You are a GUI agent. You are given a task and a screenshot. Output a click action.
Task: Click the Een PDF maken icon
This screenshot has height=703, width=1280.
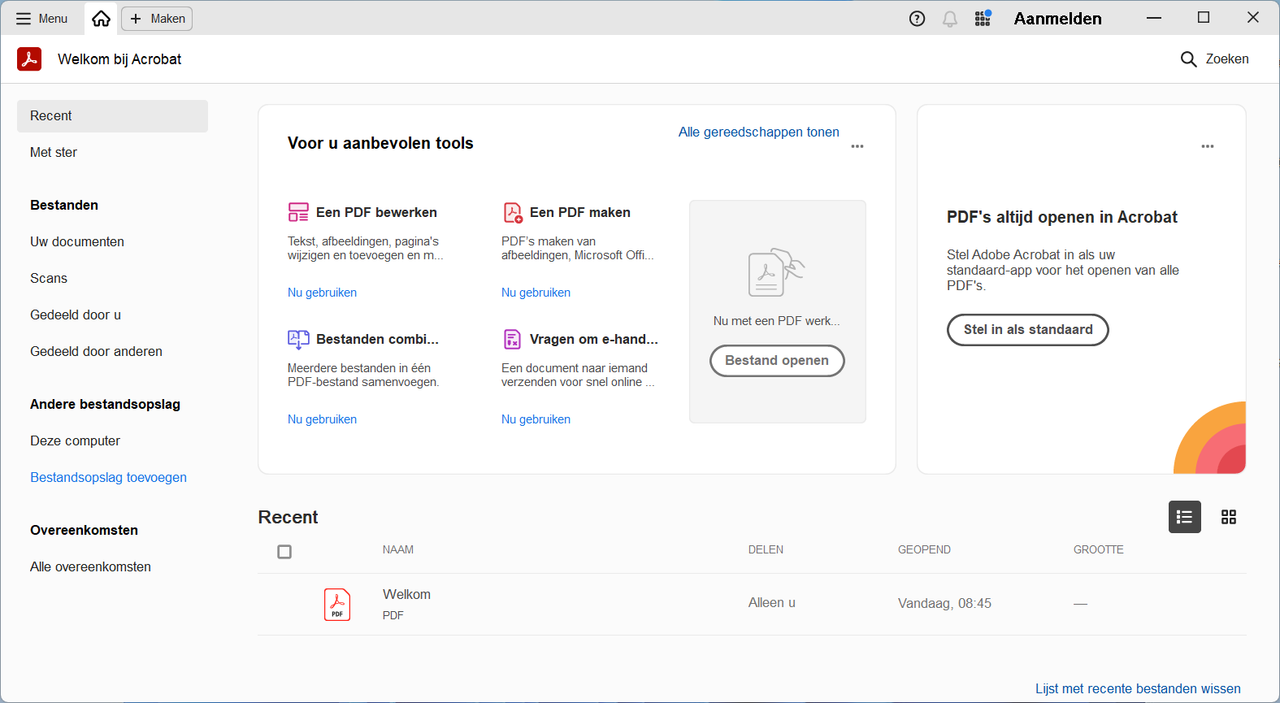[x=512, y=212]
